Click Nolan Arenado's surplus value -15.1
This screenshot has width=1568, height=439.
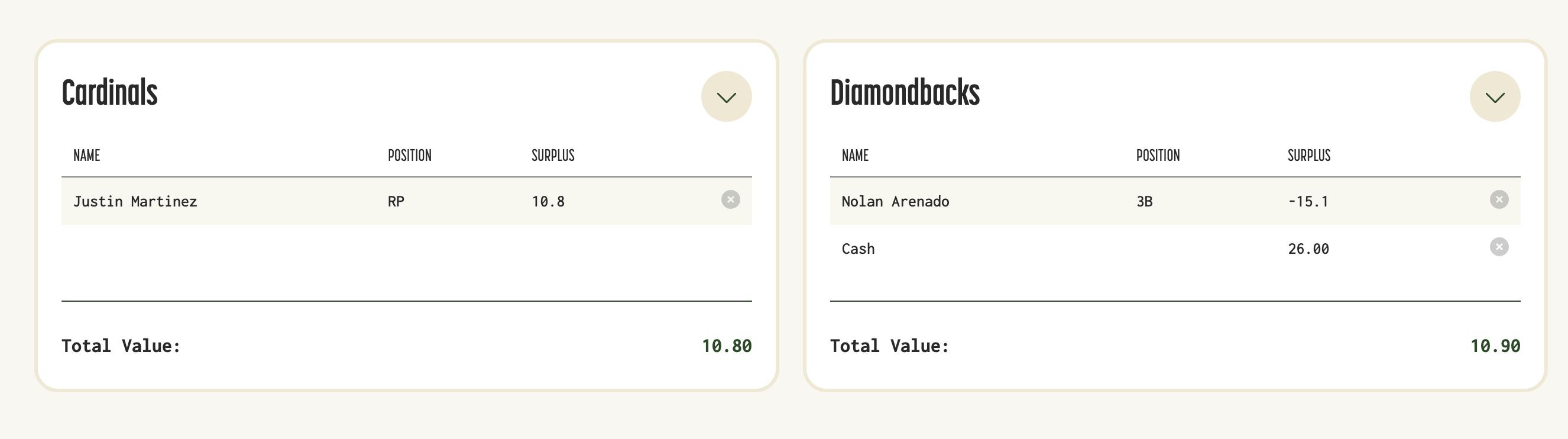click(x=1308, y=202)
